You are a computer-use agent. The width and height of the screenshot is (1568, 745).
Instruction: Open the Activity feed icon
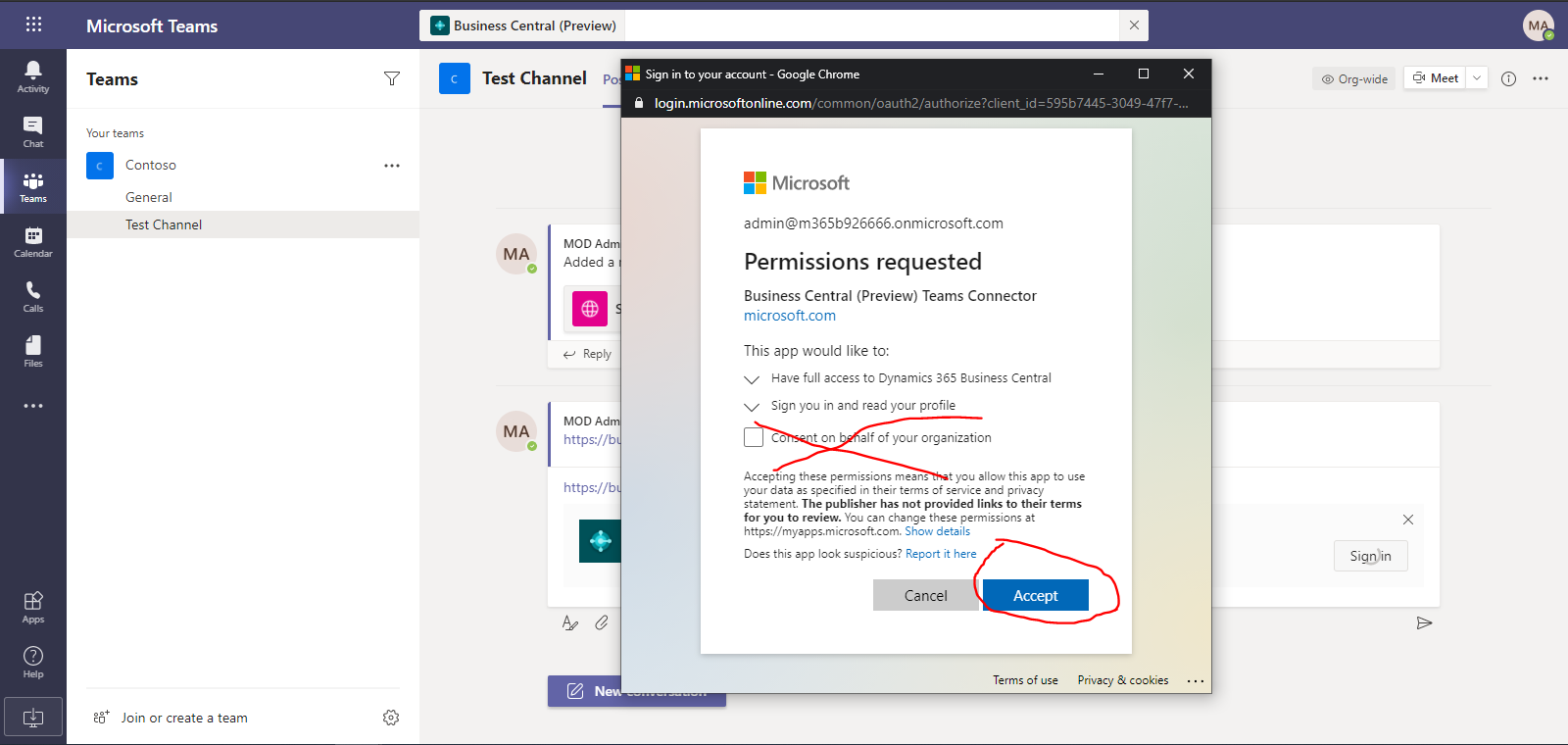click(32, 76)
